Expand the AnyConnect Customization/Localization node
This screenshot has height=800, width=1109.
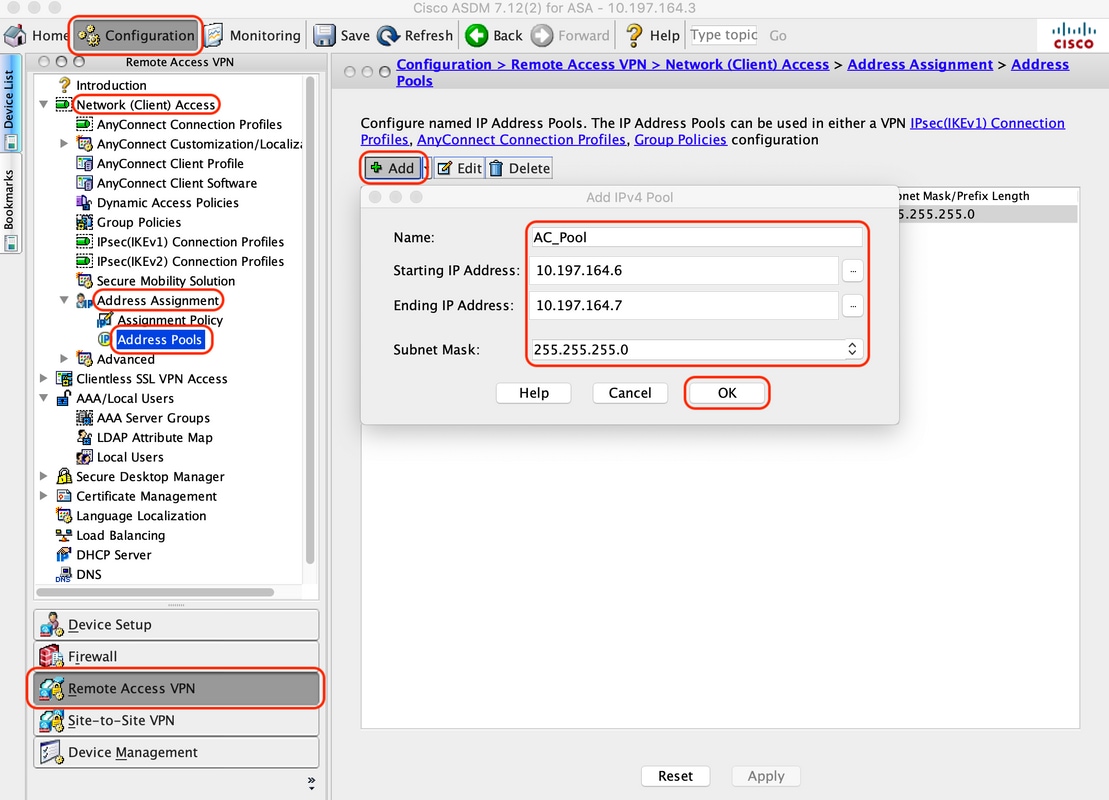64,144
